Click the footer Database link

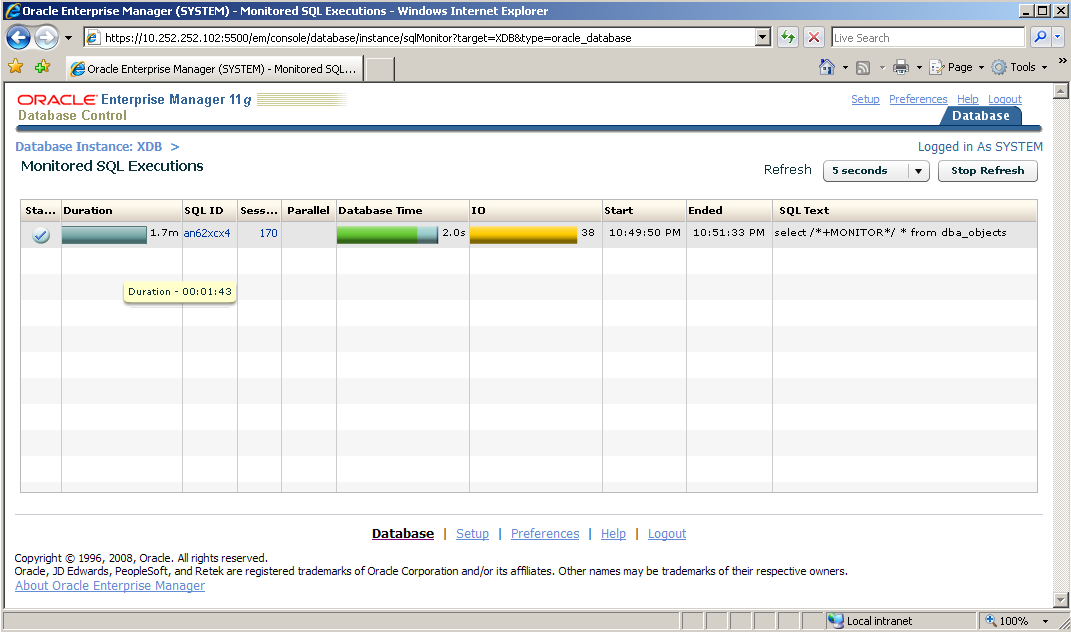[403, 534]
